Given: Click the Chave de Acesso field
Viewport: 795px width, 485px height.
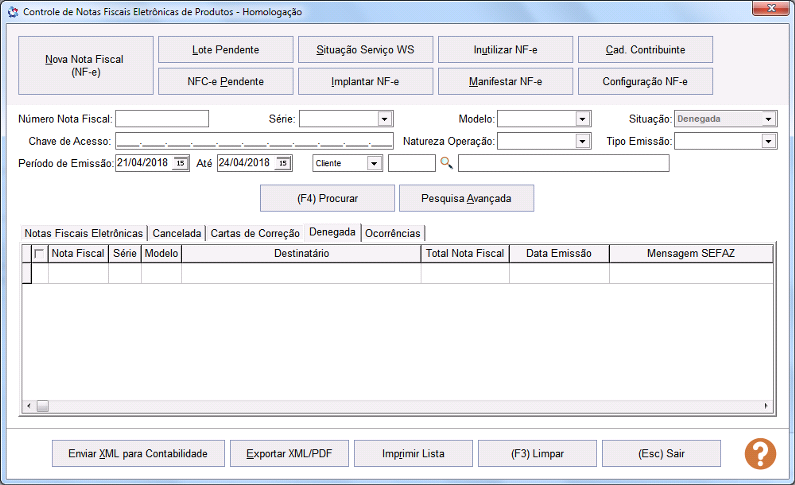Looking at the screenshot, I should (255, 141).
